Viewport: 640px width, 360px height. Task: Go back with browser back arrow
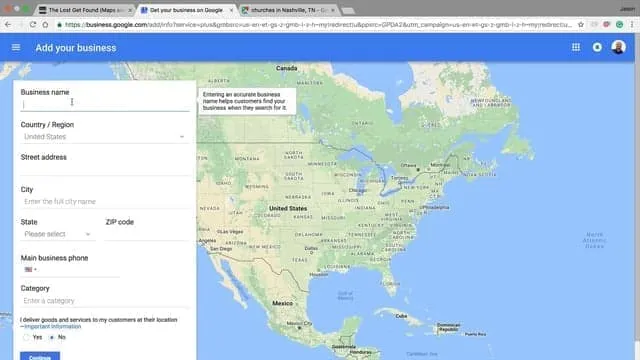click(x=8, y=25)
